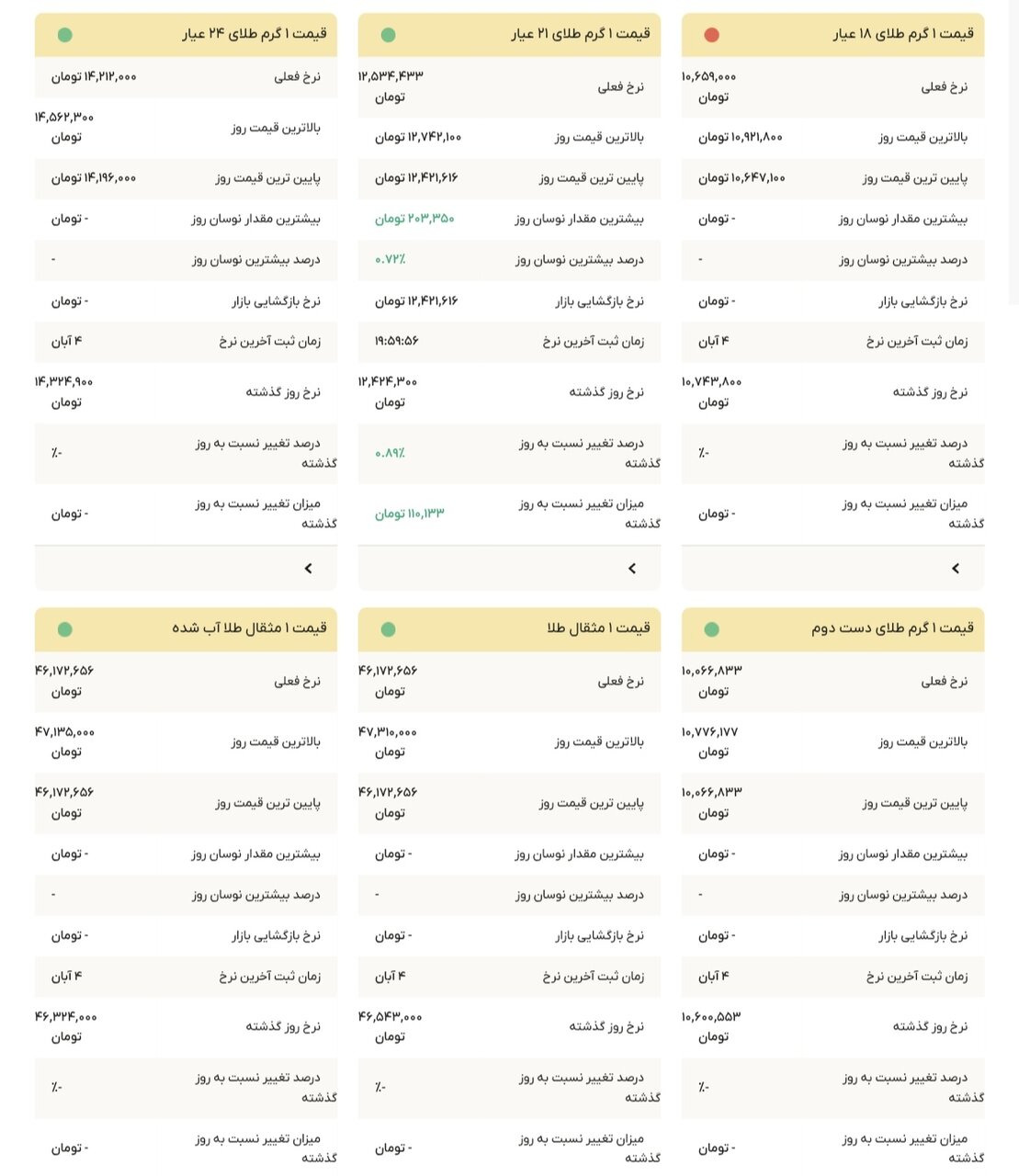Click the green status dot on 24 عیار card
The width and height of the screenshot is (1019, 1176).
(64, 35)
